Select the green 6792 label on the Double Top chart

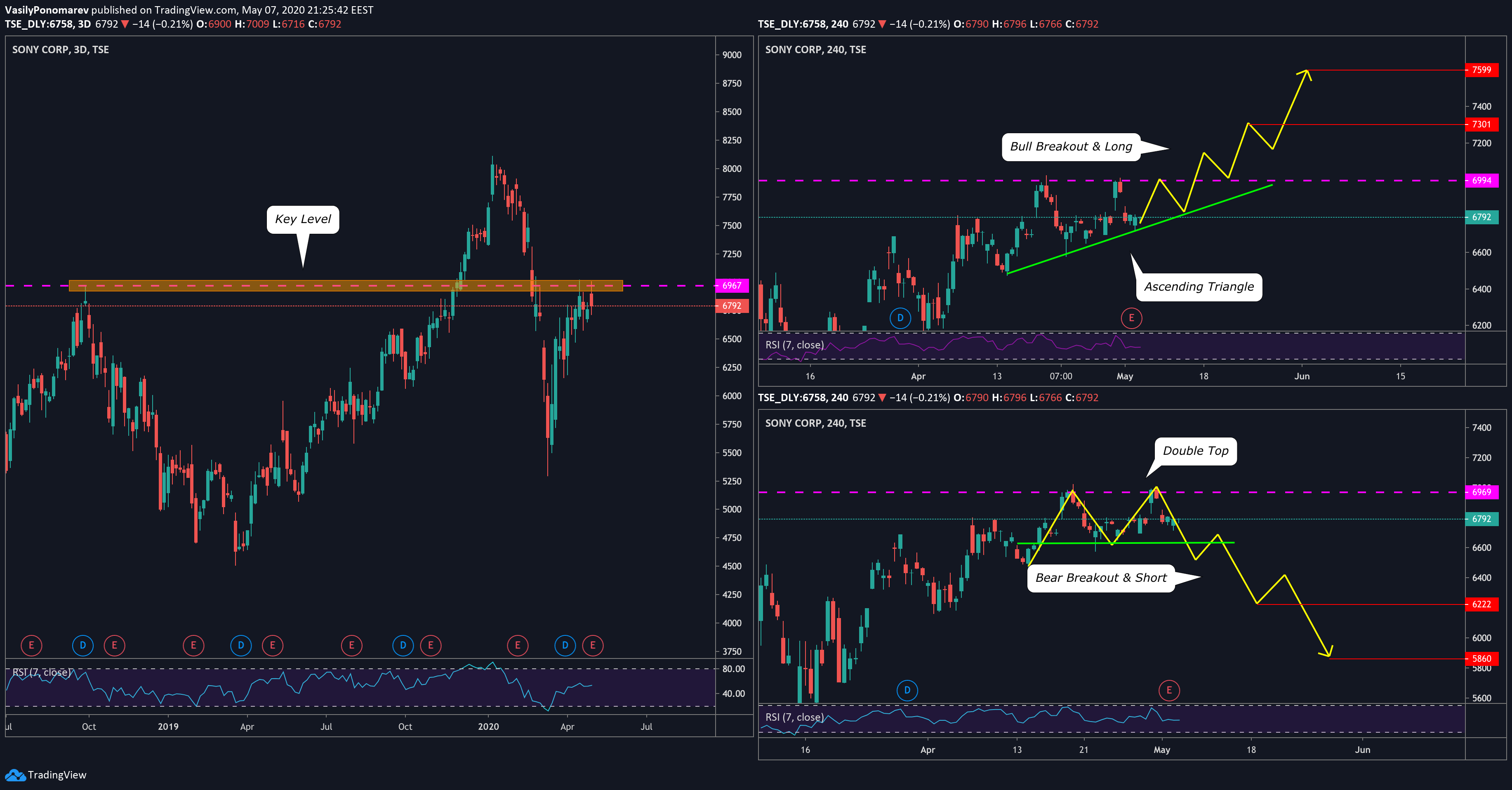click(1481, 519)
